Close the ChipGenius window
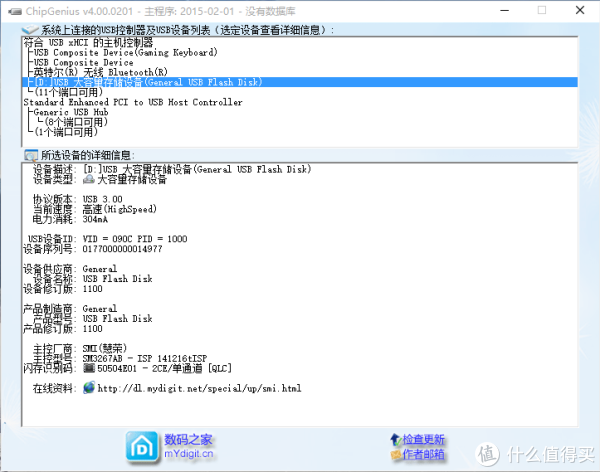 [x=580, y=10]
